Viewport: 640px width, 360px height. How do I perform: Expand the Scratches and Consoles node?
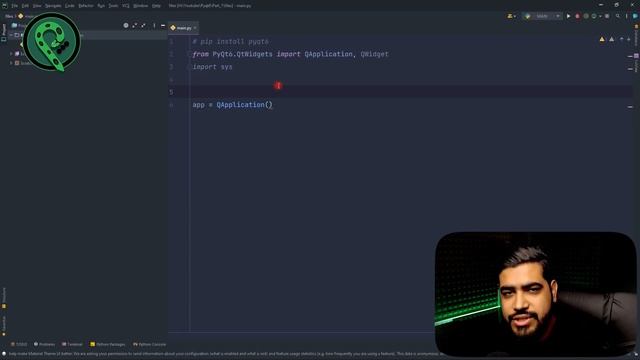click(11, 63)
